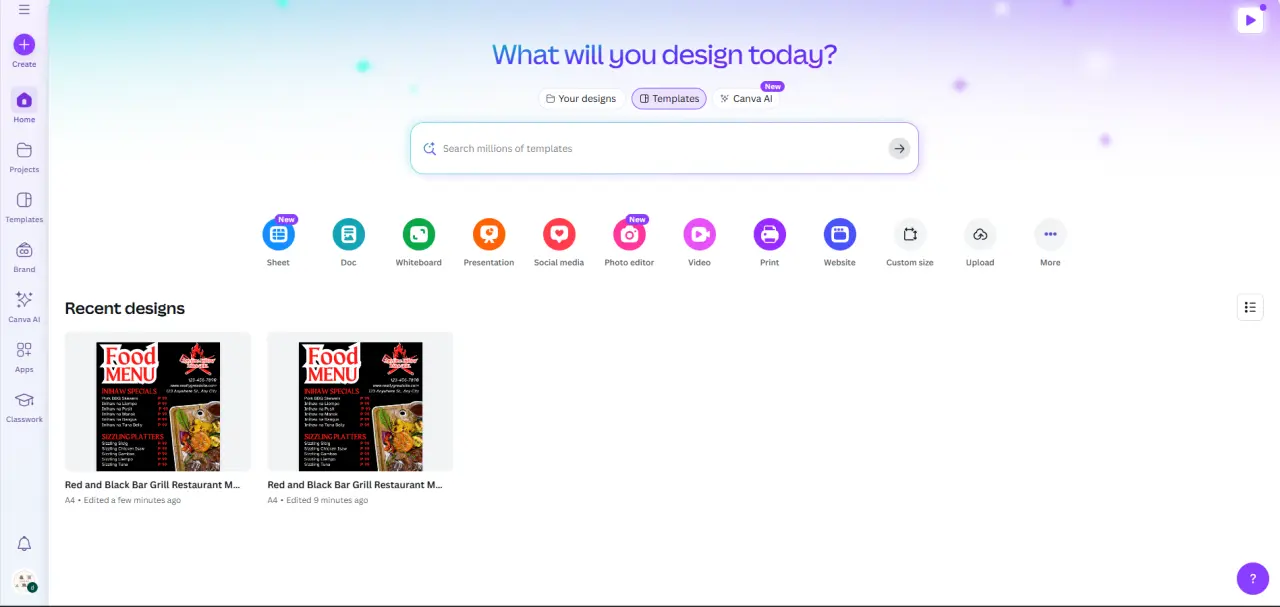
Task: Click the AI sparkle search icon
Action: click(x=430, y=148)
